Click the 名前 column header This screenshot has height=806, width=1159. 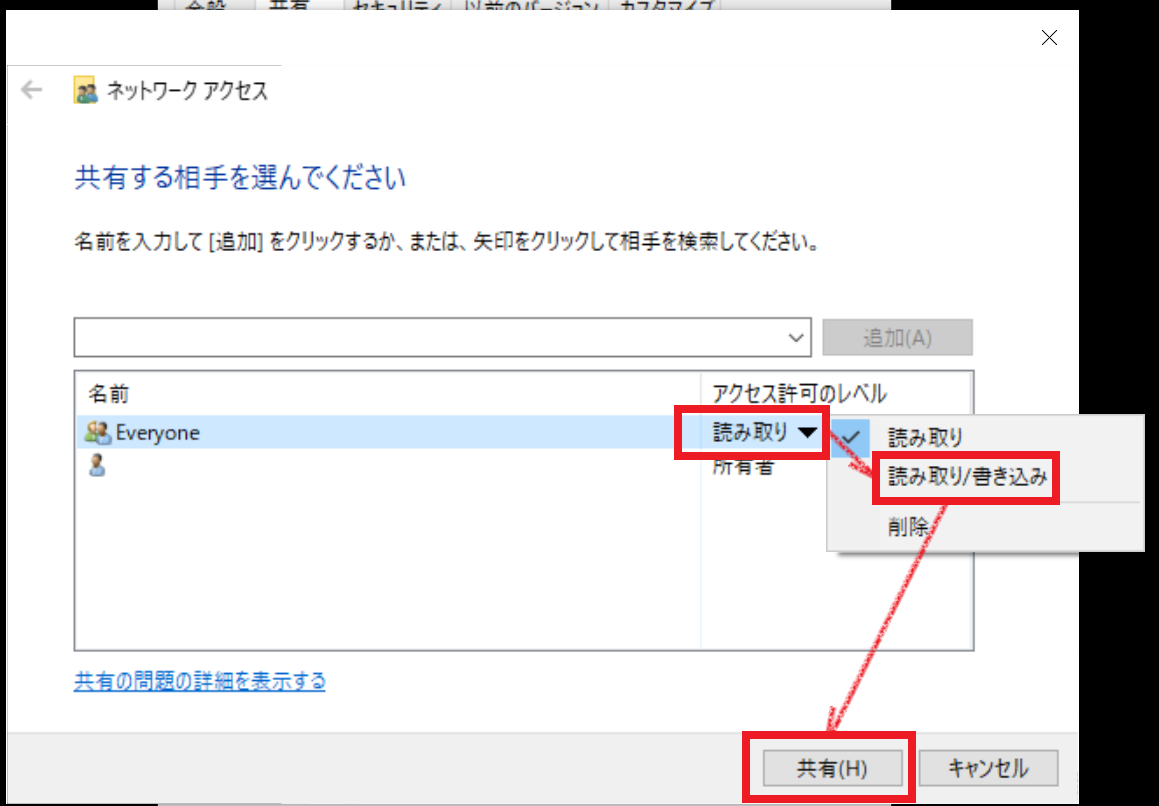coord(109,393)
